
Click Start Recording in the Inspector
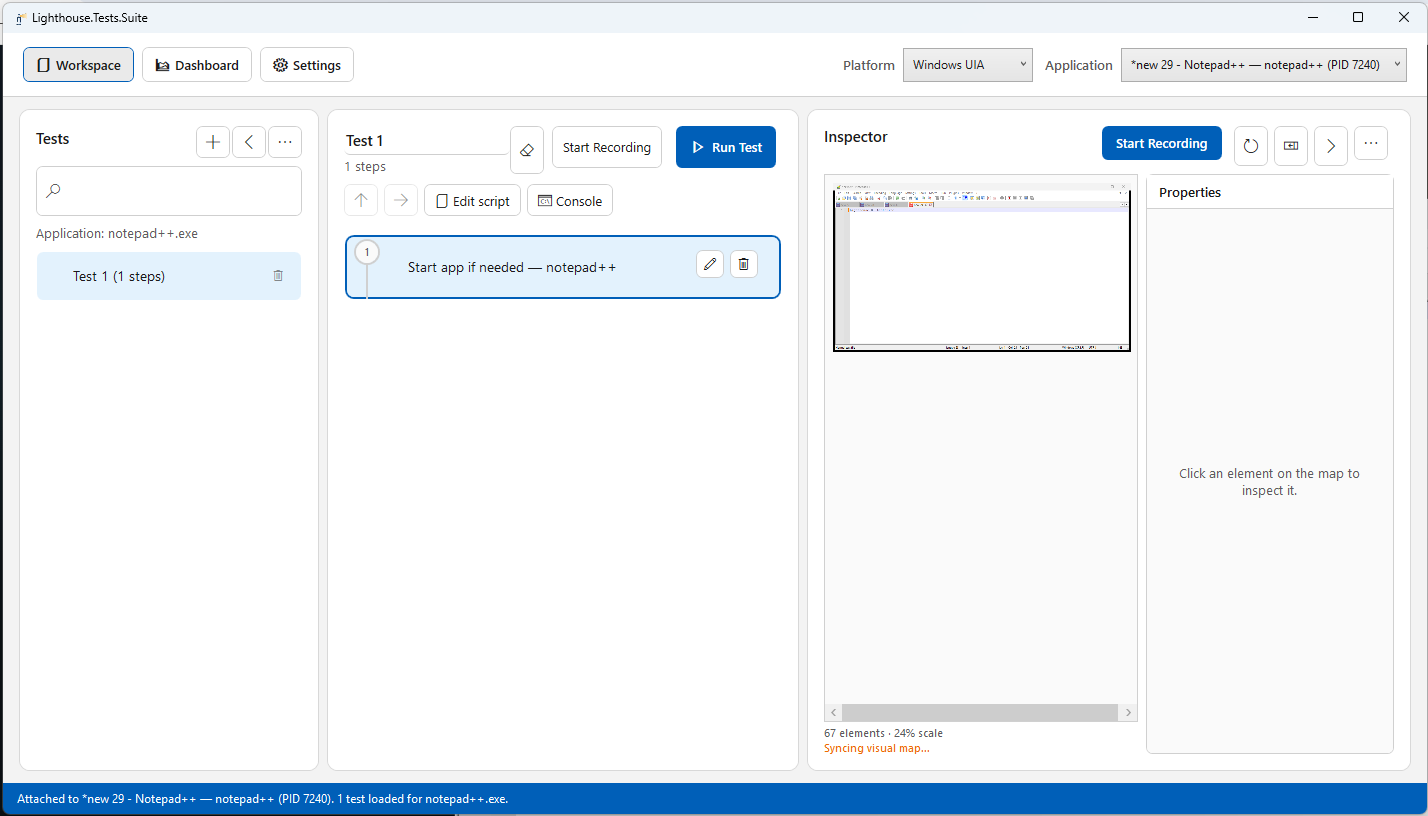[x=1162, y=143]
